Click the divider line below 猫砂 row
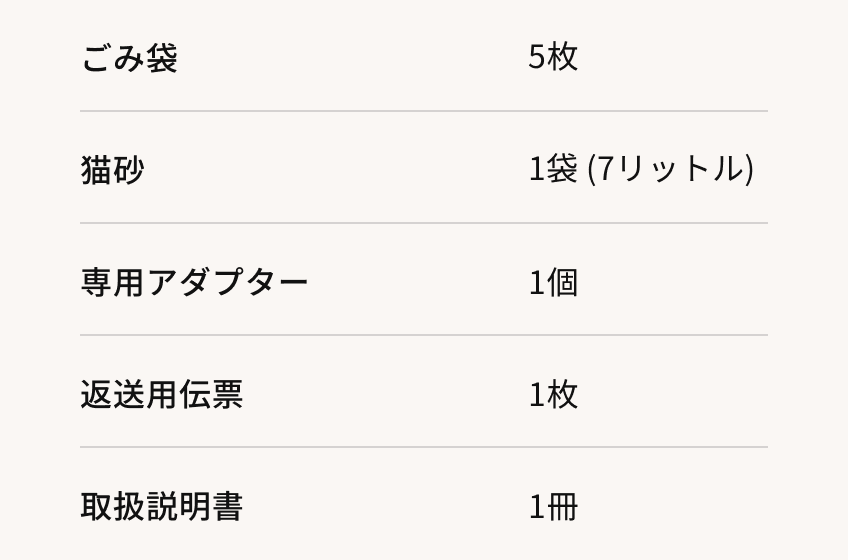 (x=424, y=223)
